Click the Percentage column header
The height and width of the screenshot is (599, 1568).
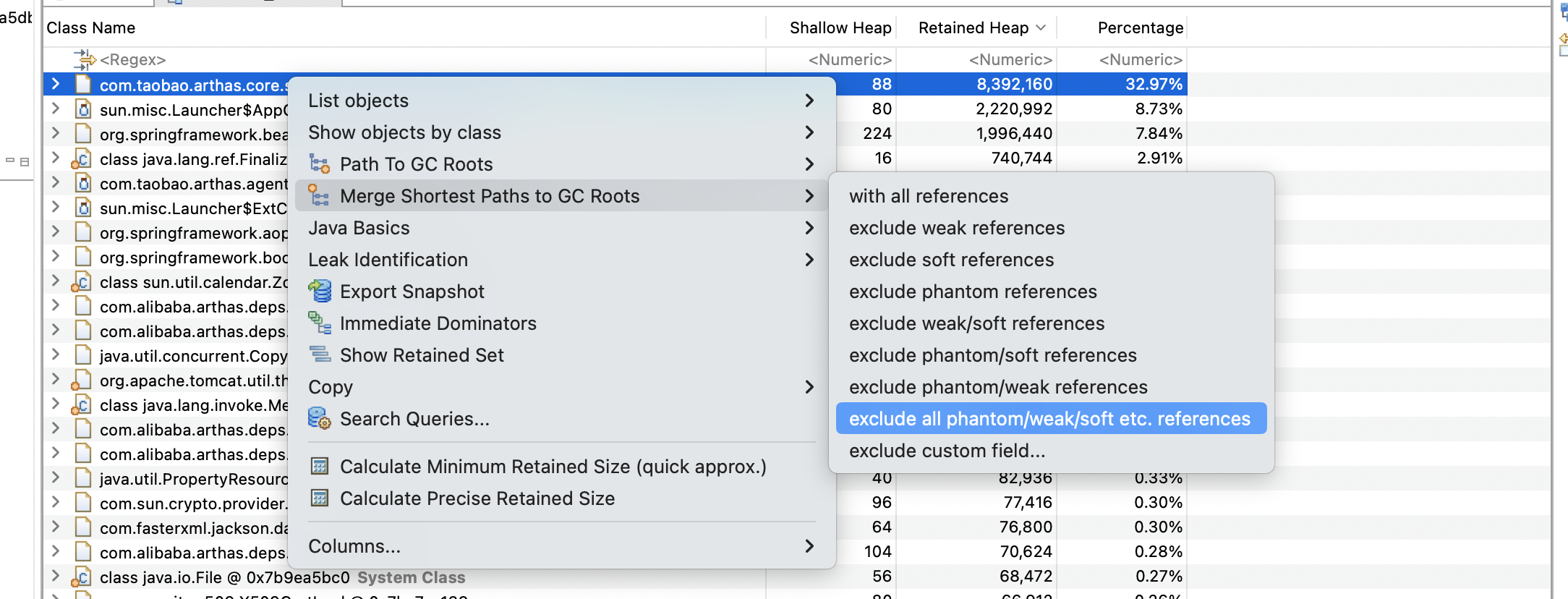pos(1122,27)
